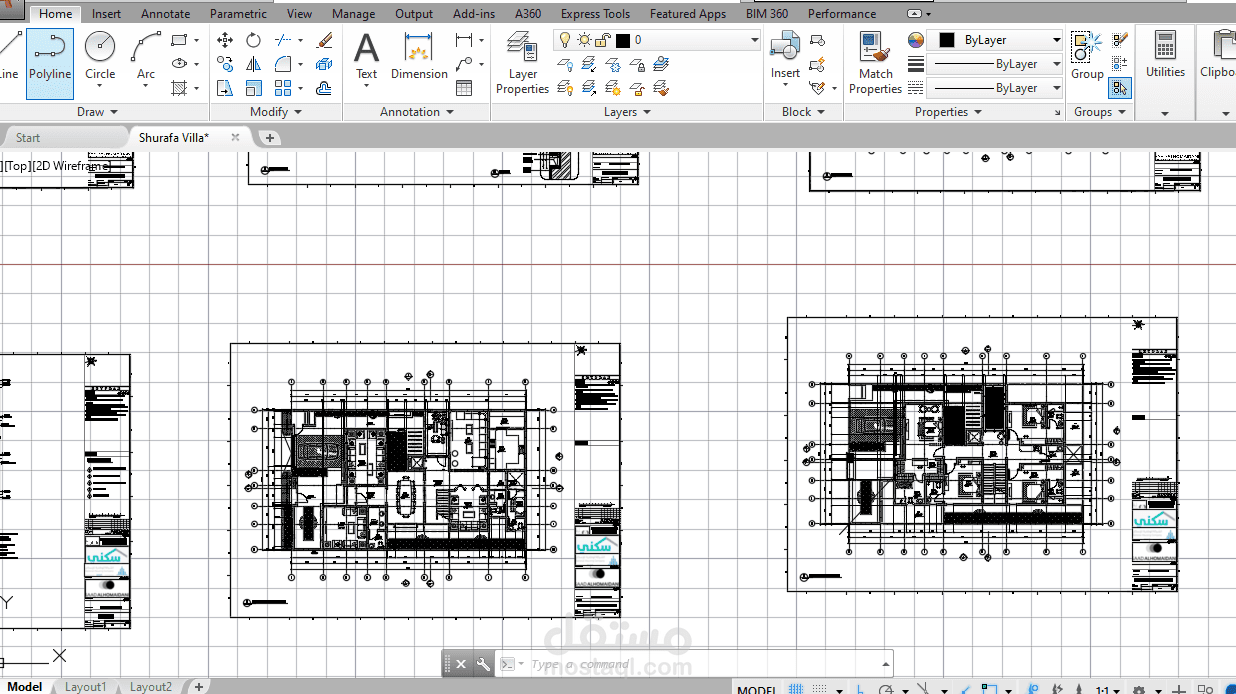Switch to Layout1

85,687
